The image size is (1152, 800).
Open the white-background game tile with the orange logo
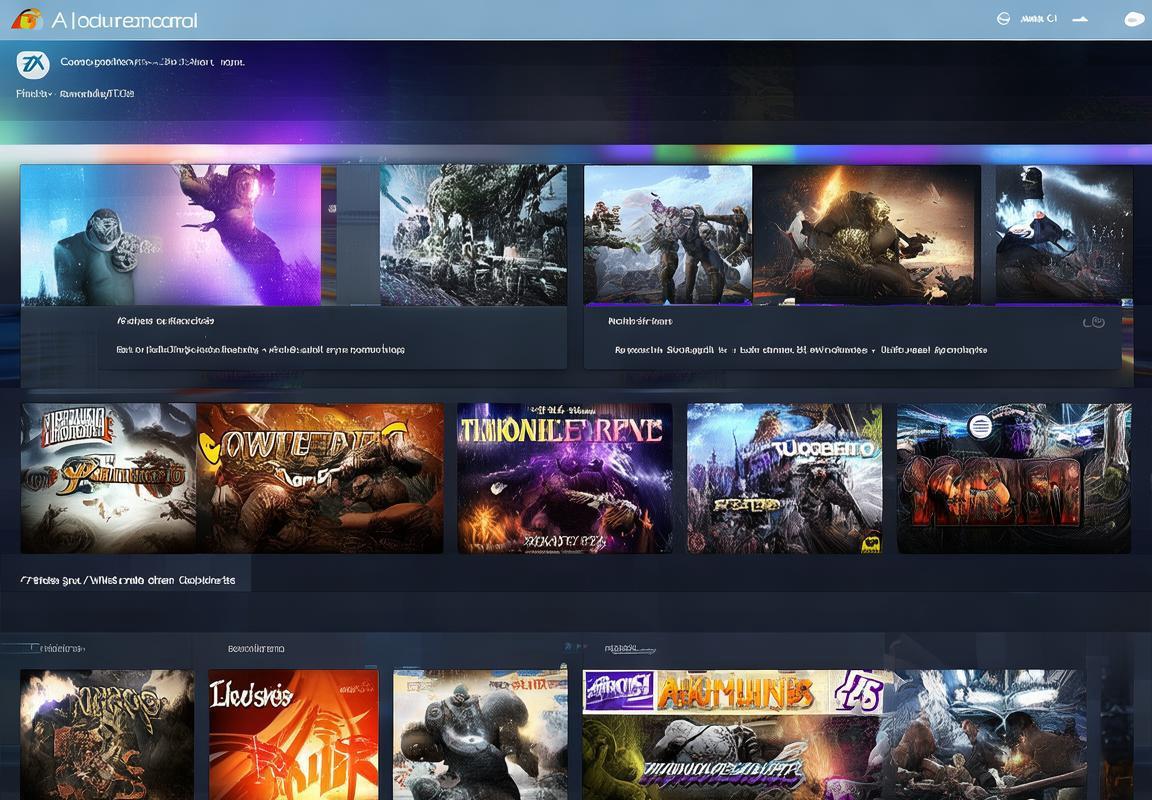click(x=109, y=478)
